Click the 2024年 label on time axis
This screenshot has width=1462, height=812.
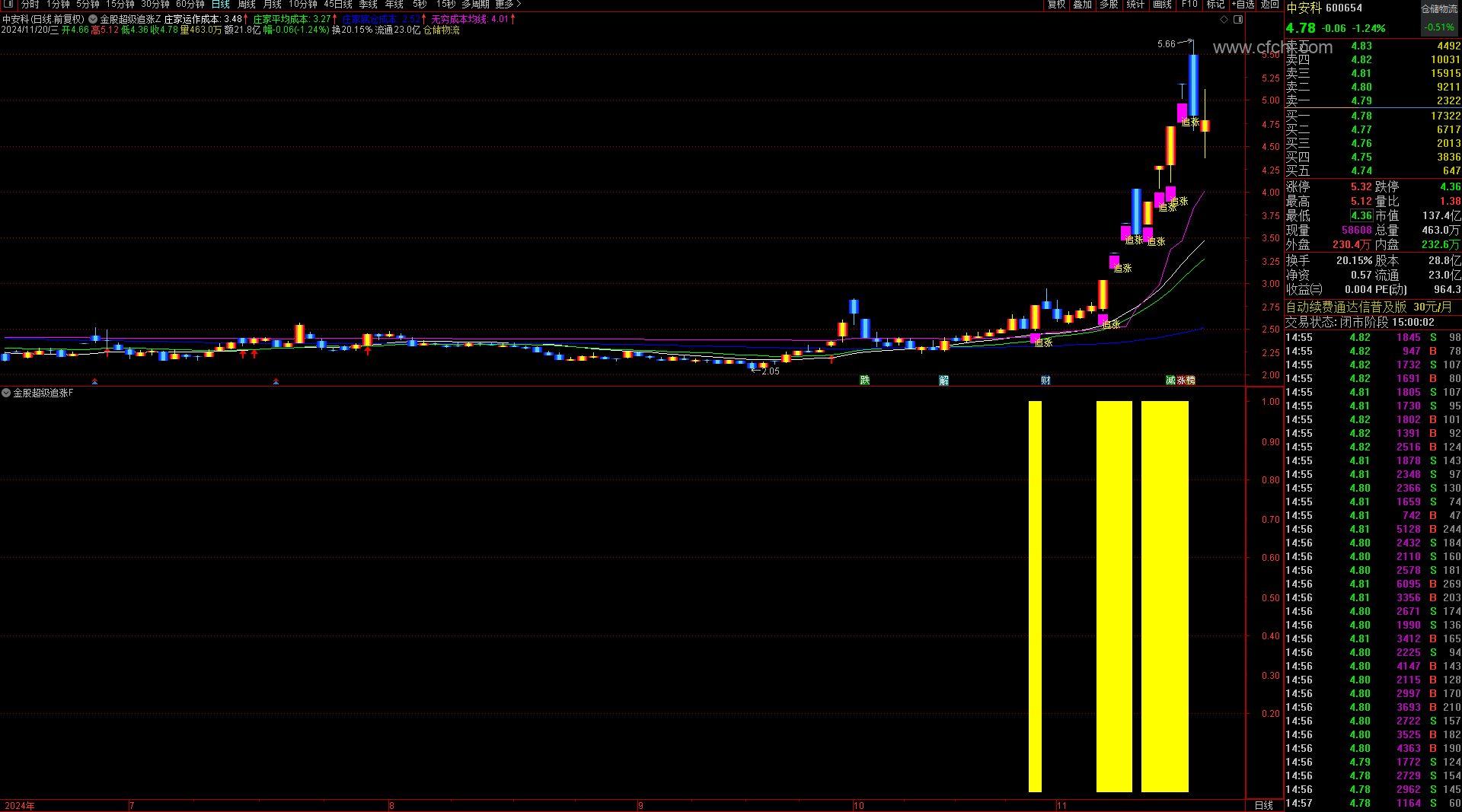[x=20, y=805]
